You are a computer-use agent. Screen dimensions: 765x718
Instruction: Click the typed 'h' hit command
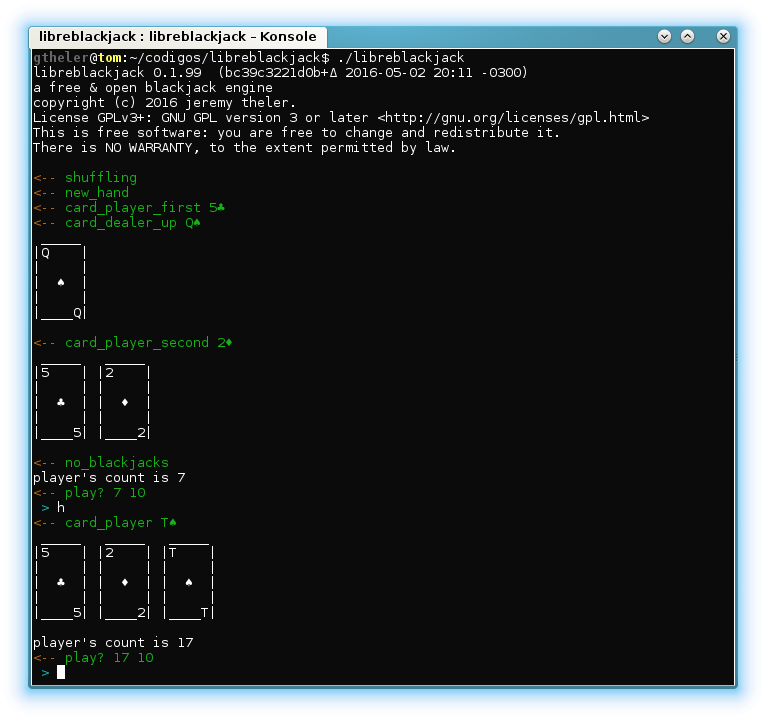(x=60, y=508)
